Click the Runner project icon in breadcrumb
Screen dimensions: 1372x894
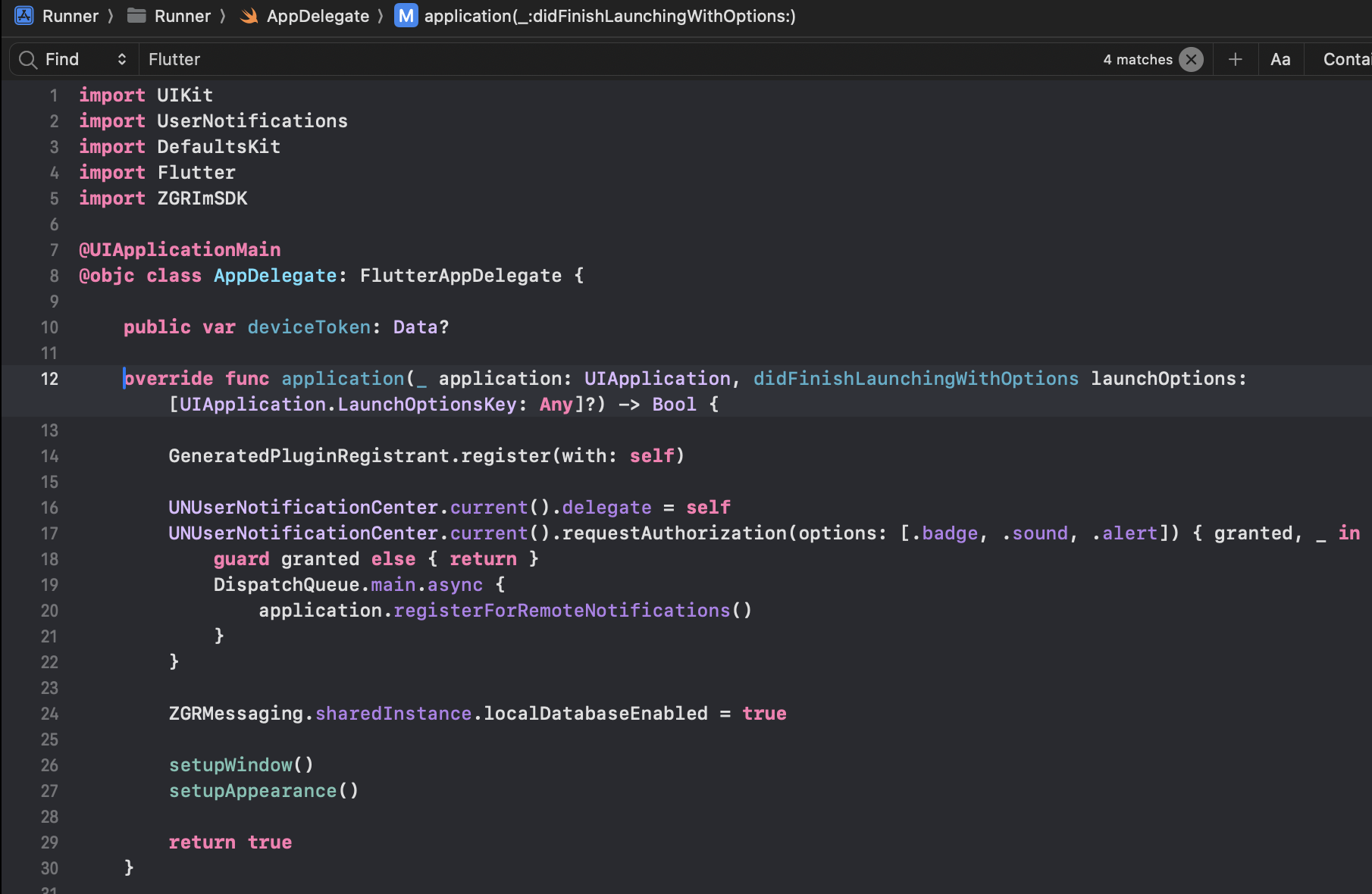pyautogui.click(x=24, y=16)
